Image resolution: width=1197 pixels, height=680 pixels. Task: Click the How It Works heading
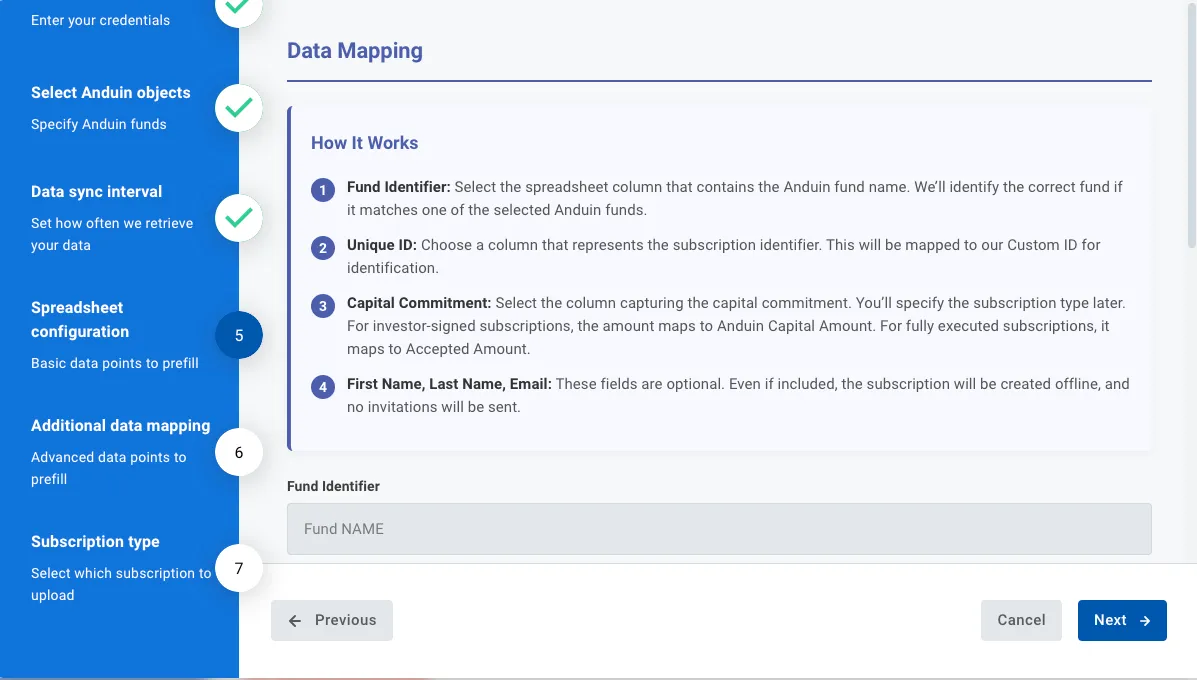pos(364,143)
